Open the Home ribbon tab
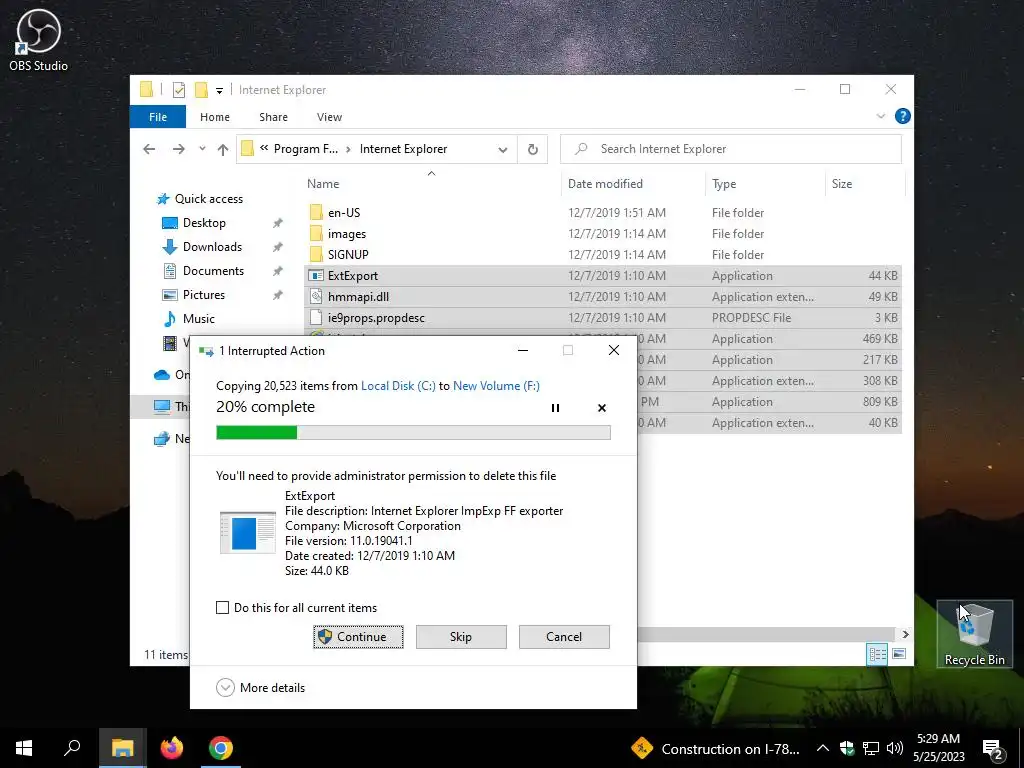Screen dimensions: 1024x768 pos(215,117)
